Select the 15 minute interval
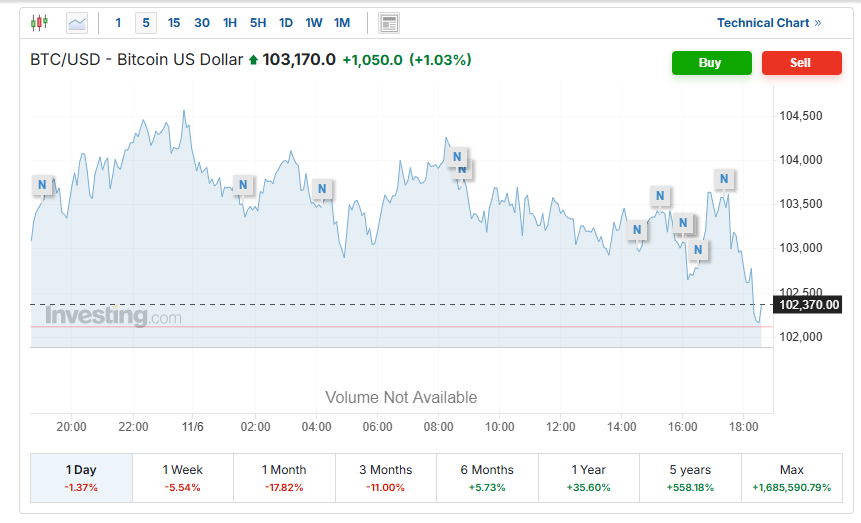 pyautogui.click(x=174, y=22)
